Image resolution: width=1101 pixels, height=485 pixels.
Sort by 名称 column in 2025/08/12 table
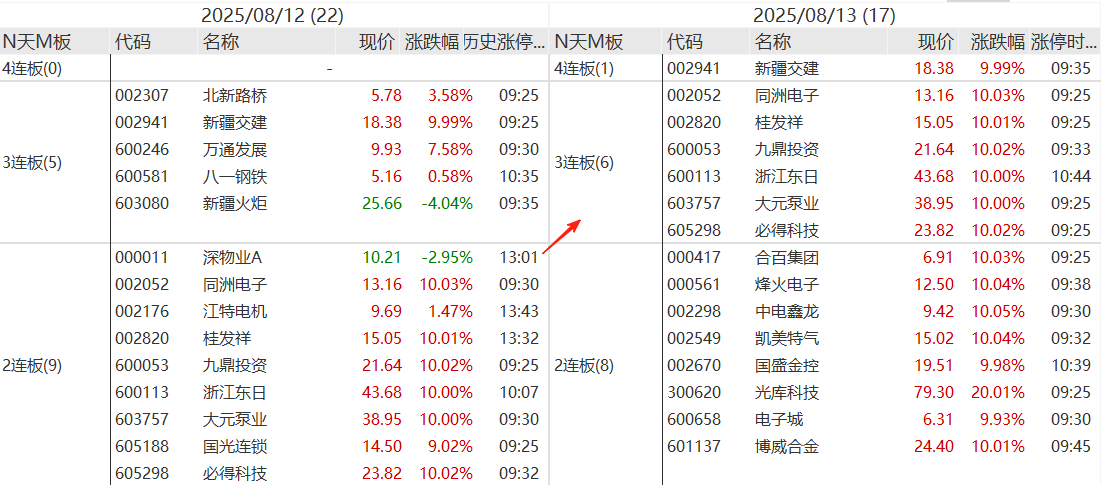221,42
